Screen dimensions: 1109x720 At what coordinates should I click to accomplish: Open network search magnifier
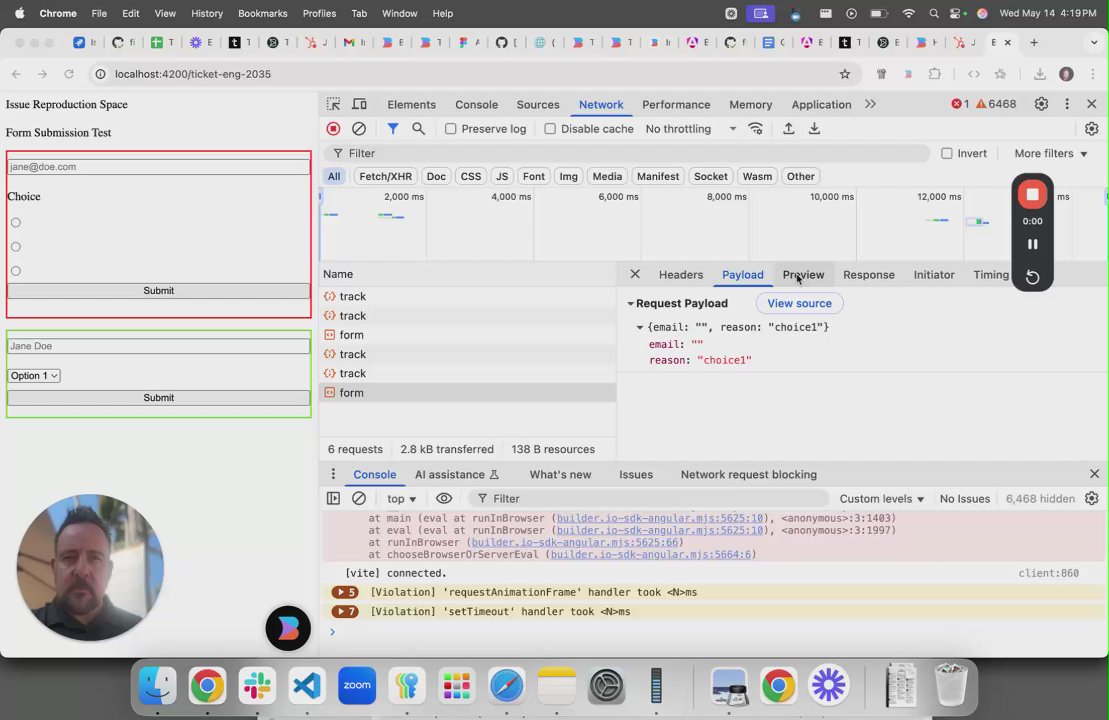[x=419, y=129]
